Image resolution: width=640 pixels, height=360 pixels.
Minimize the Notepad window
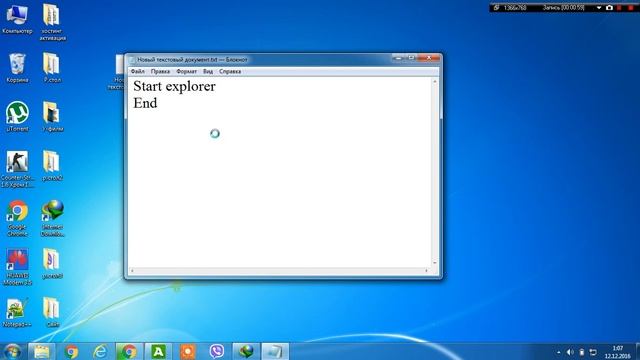tap(398, 58)
